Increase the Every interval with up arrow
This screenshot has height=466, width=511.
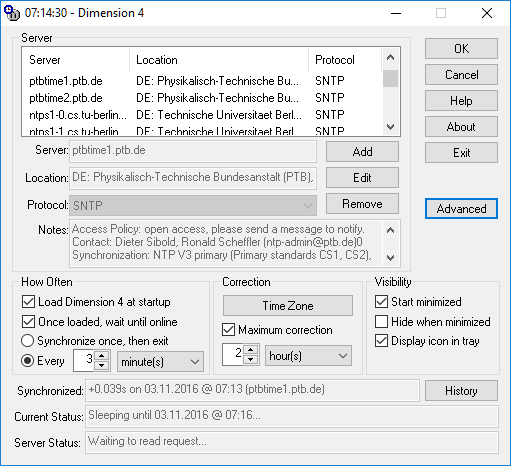click(x=102, y=356)
